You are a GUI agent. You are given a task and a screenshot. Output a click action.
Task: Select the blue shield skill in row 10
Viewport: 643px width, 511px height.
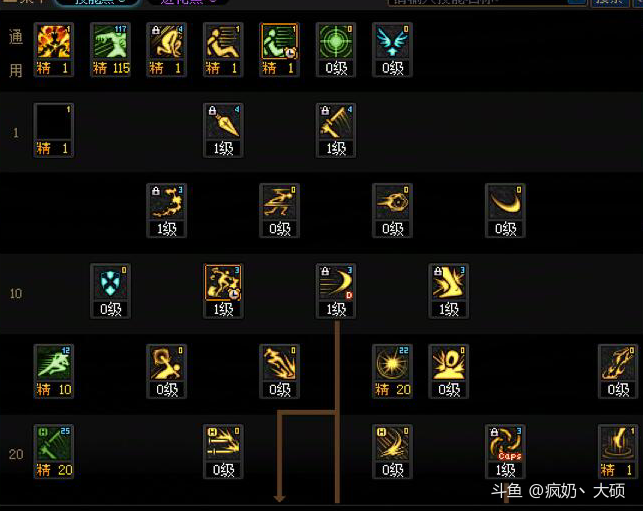pos(110,291)
